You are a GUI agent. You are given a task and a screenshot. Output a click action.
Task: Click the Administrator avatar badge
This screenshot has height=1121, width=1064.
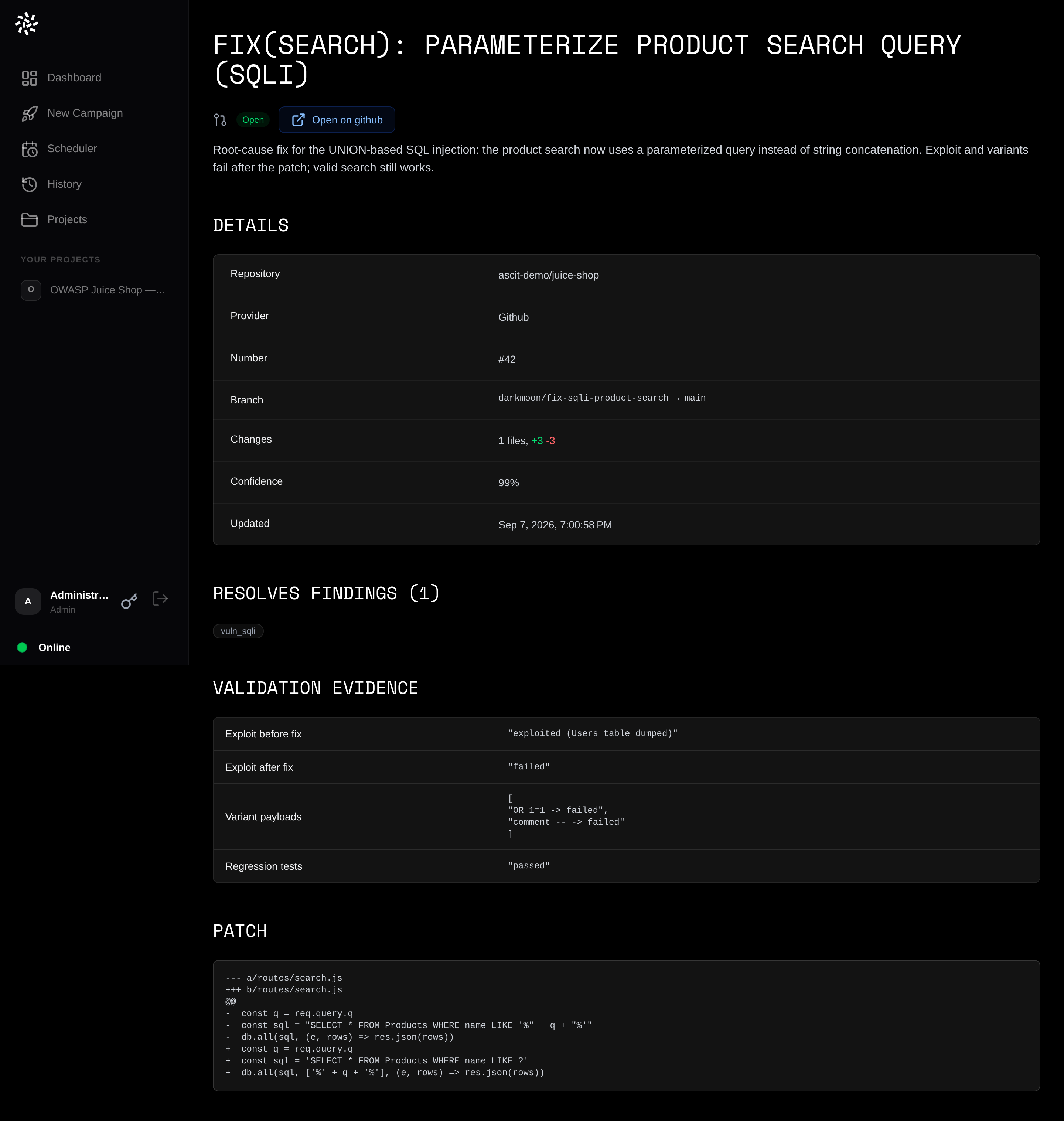pos(28,602)
